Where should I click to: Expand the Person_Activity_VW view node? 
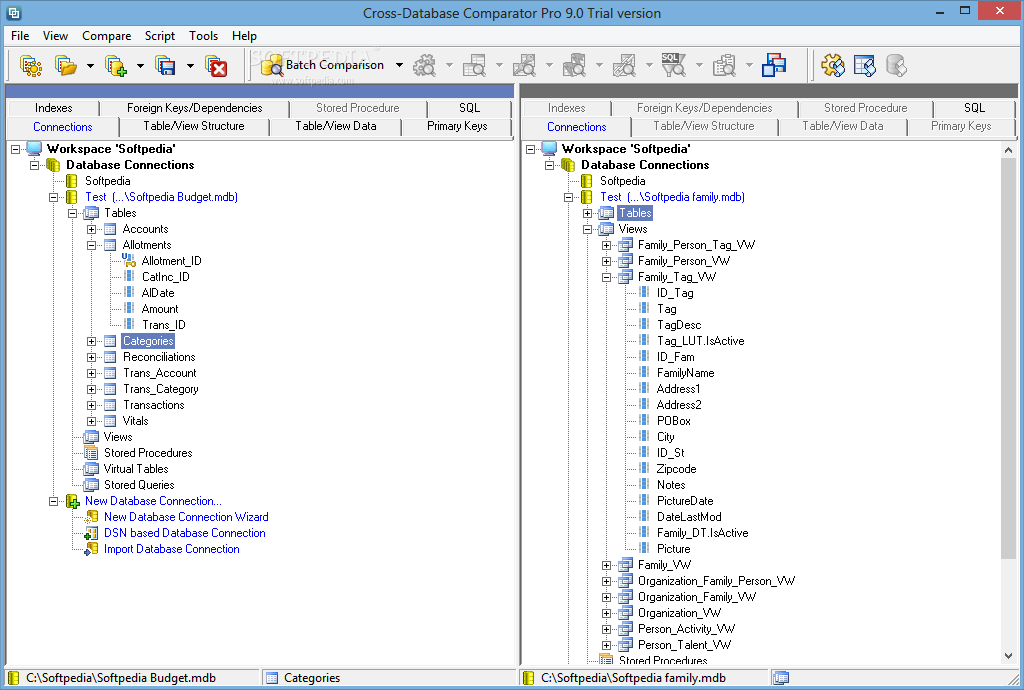607,629
